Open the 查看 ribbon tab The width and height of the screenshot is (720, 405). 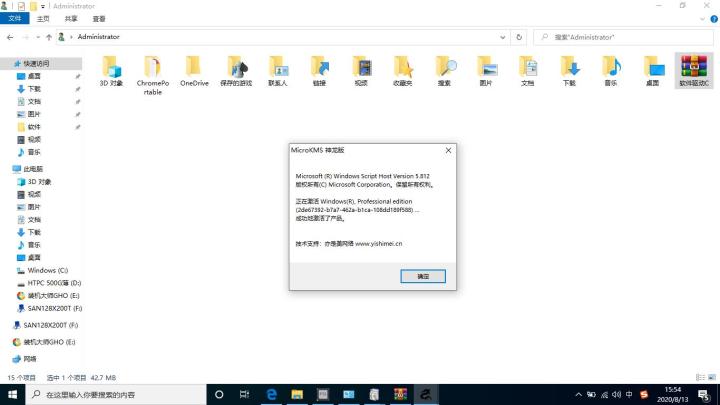(x=99, y=19)
